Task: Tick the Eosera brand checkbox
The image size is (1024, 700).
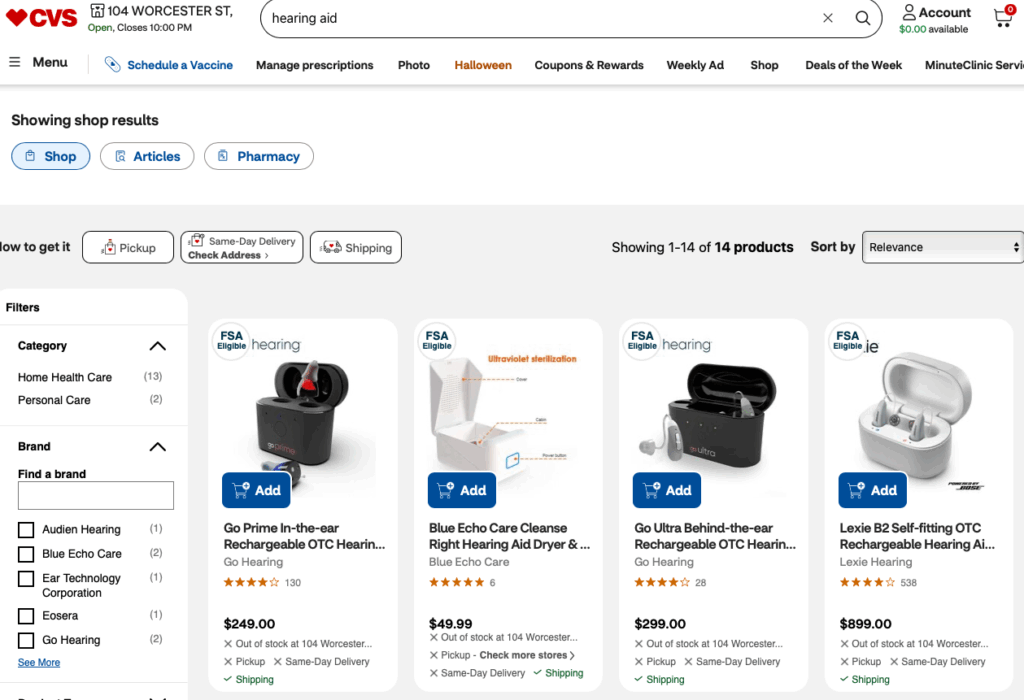Action: pyautogui.click(x=26, y=616)
